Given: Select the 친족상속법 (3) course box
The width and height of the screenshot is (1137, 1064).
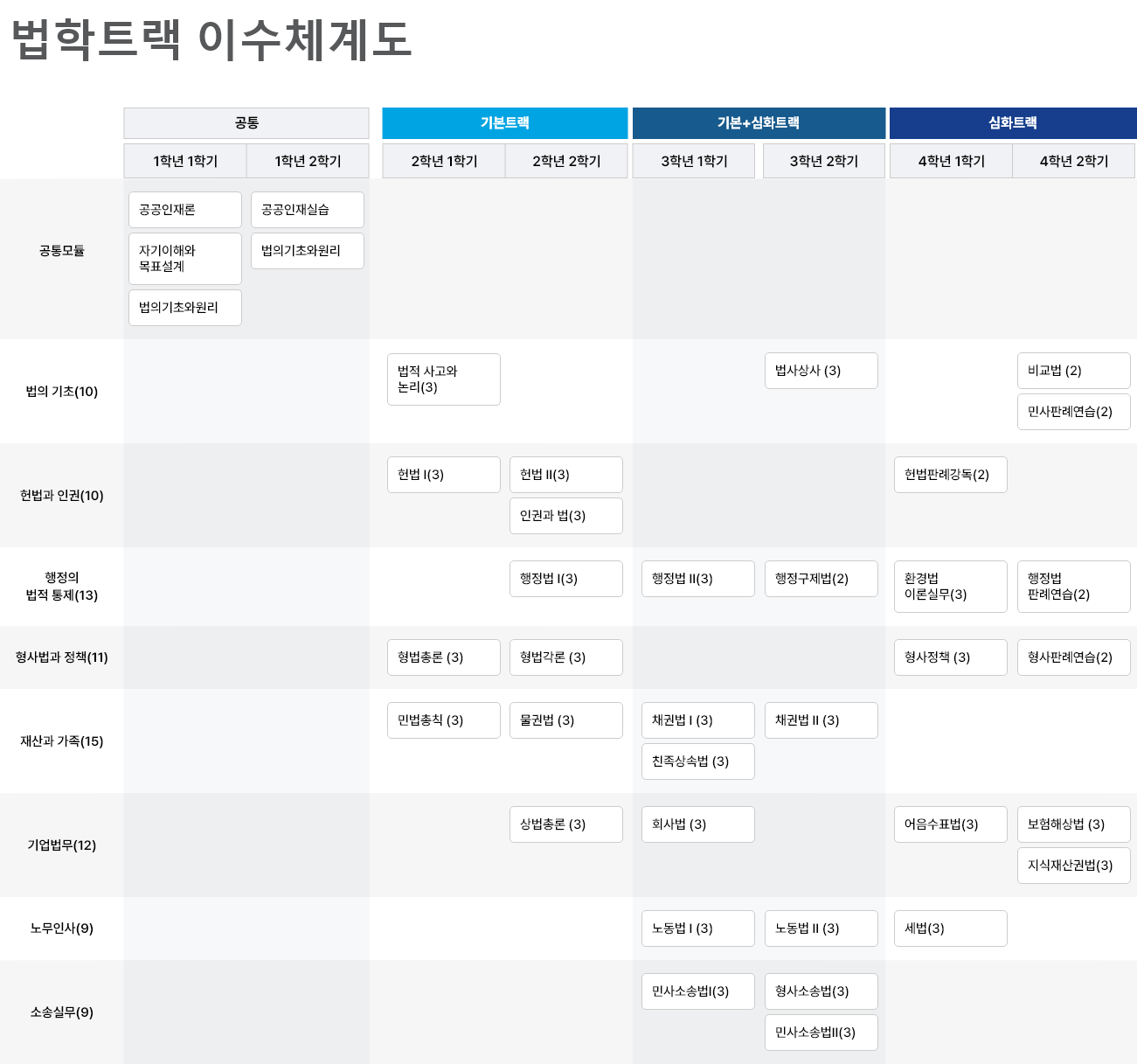Looking at the screenshot, I should [x=697, y=761].
